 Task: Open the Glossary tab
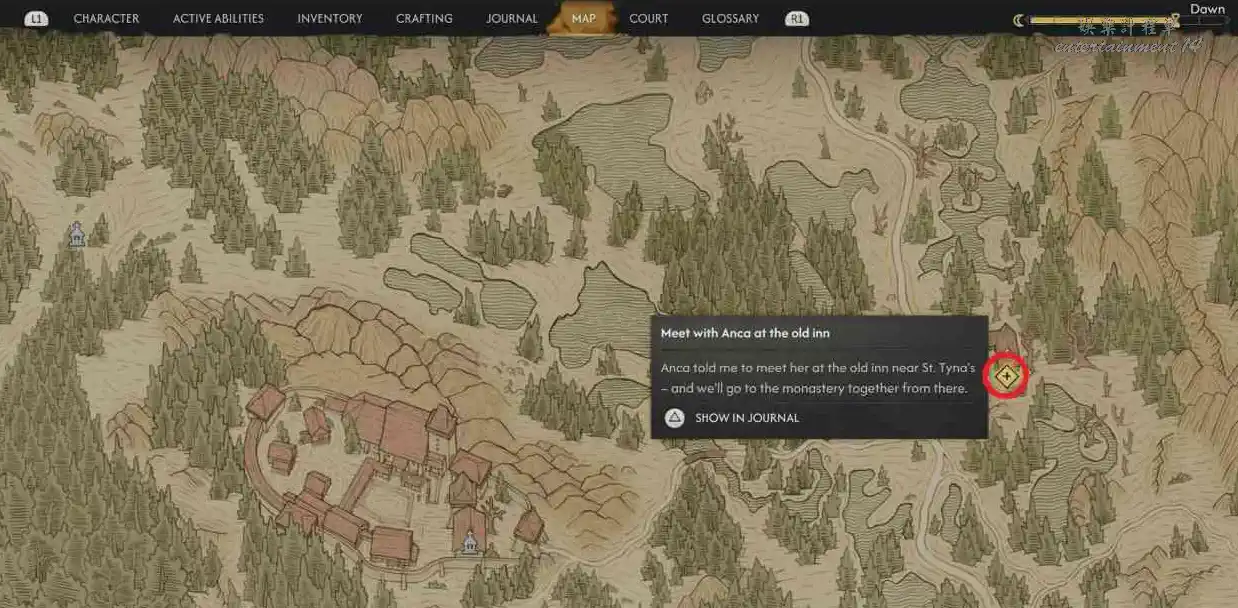[730, 18]
